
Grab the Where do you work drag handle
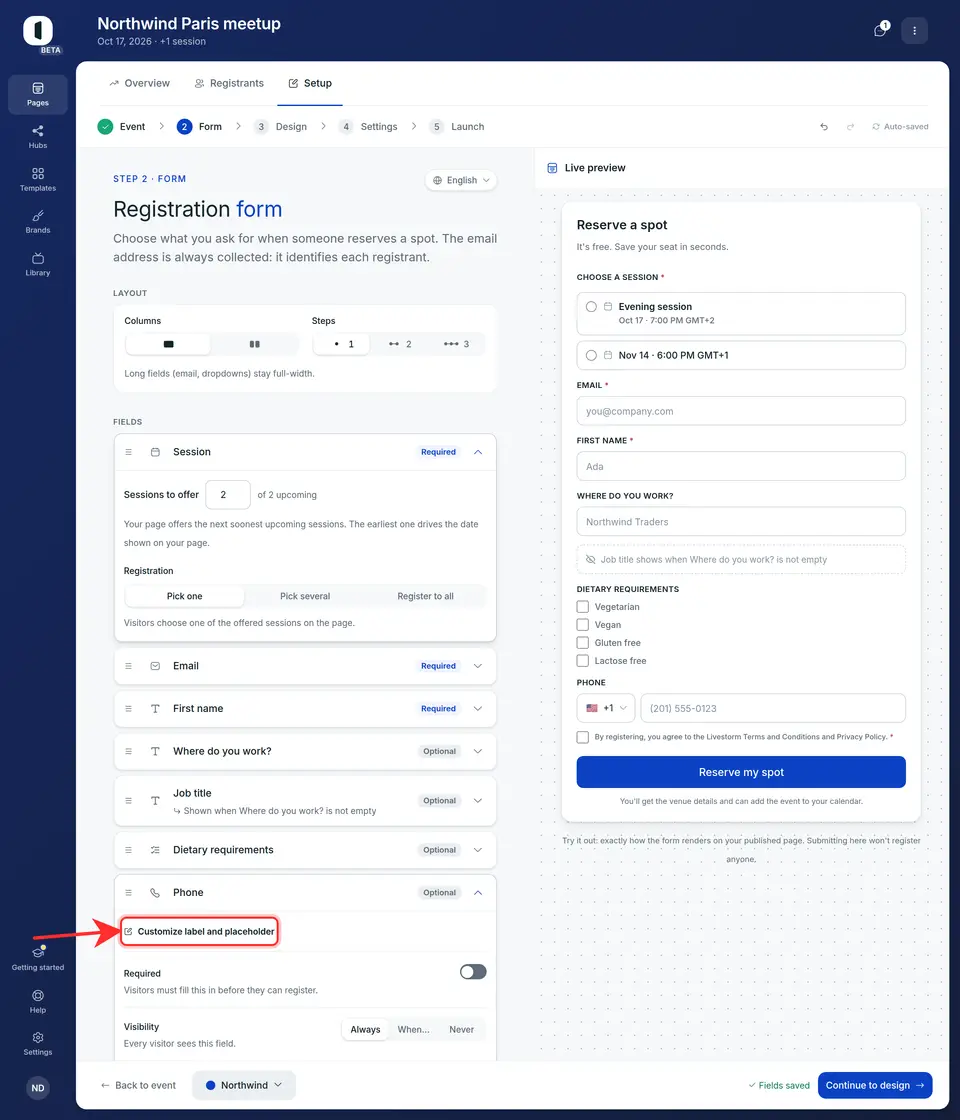pos(129,751)
